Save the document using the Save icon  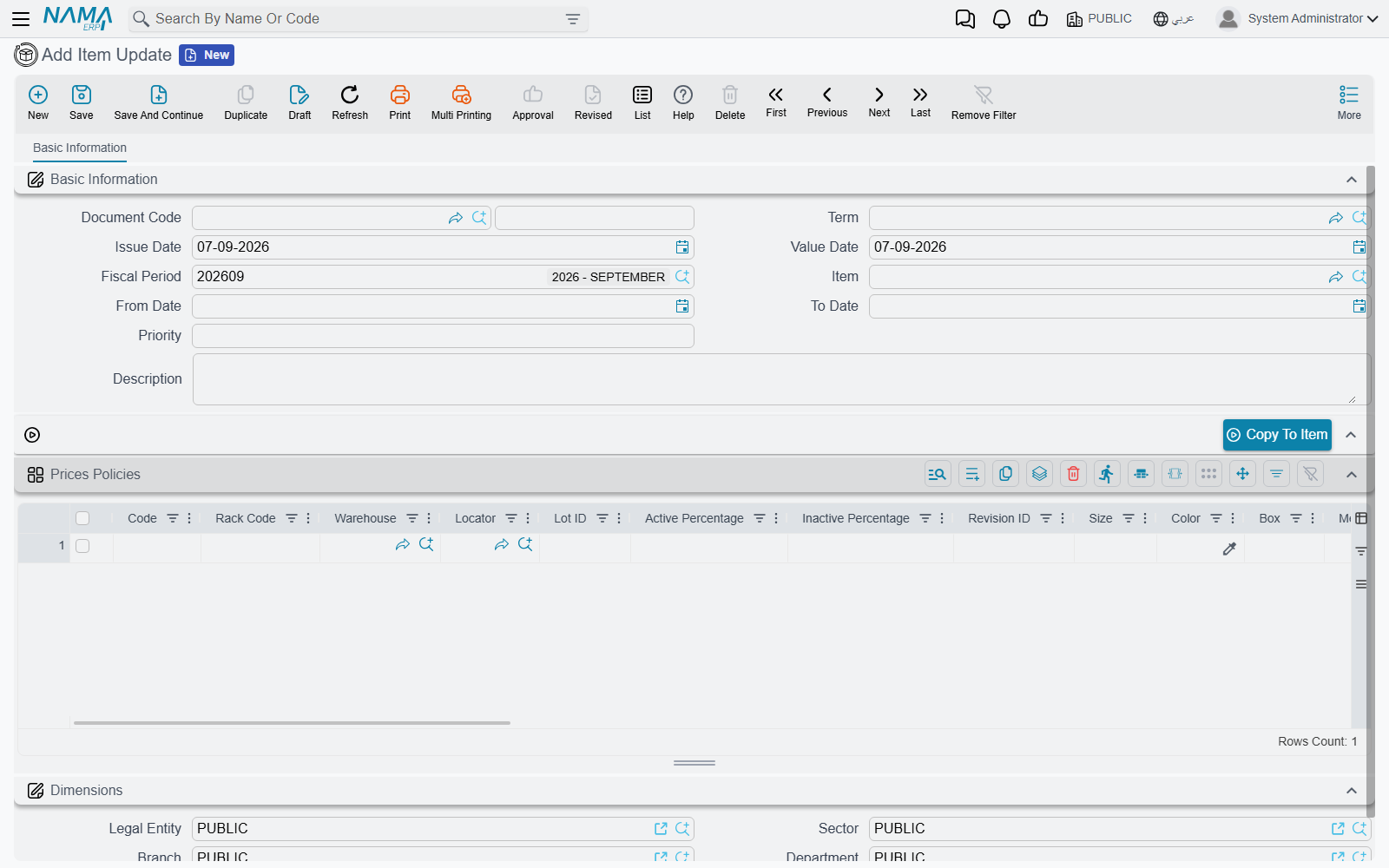[x=82, y=102]
